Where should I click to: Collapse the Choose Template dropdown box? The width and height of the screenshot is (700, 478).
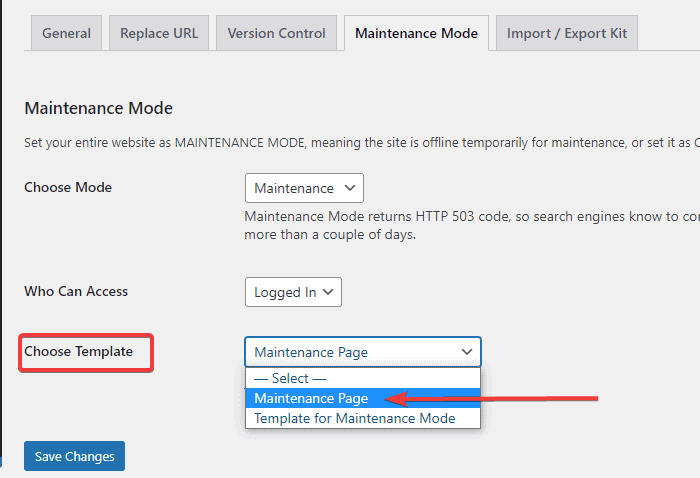[362, 352]
